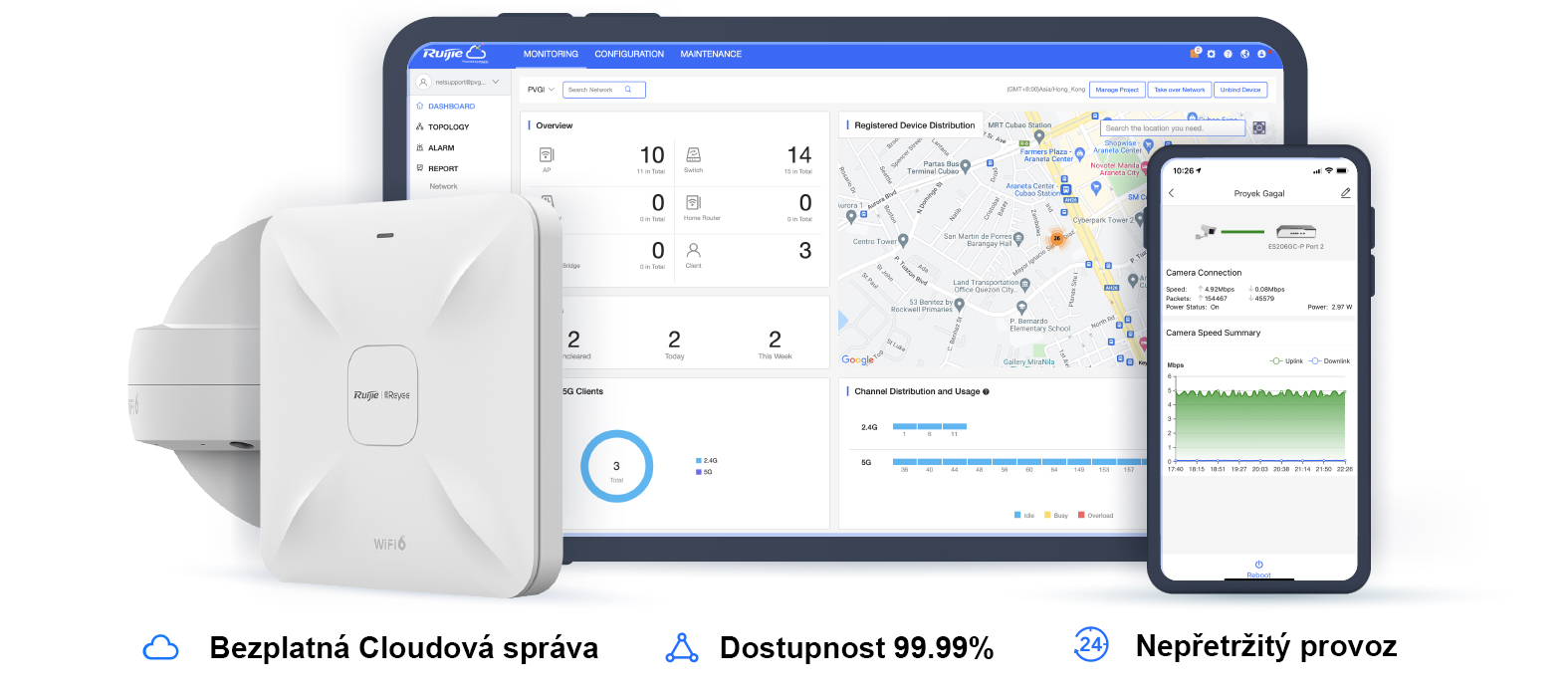Open the settings gear in top bar

coord(1212,54)
